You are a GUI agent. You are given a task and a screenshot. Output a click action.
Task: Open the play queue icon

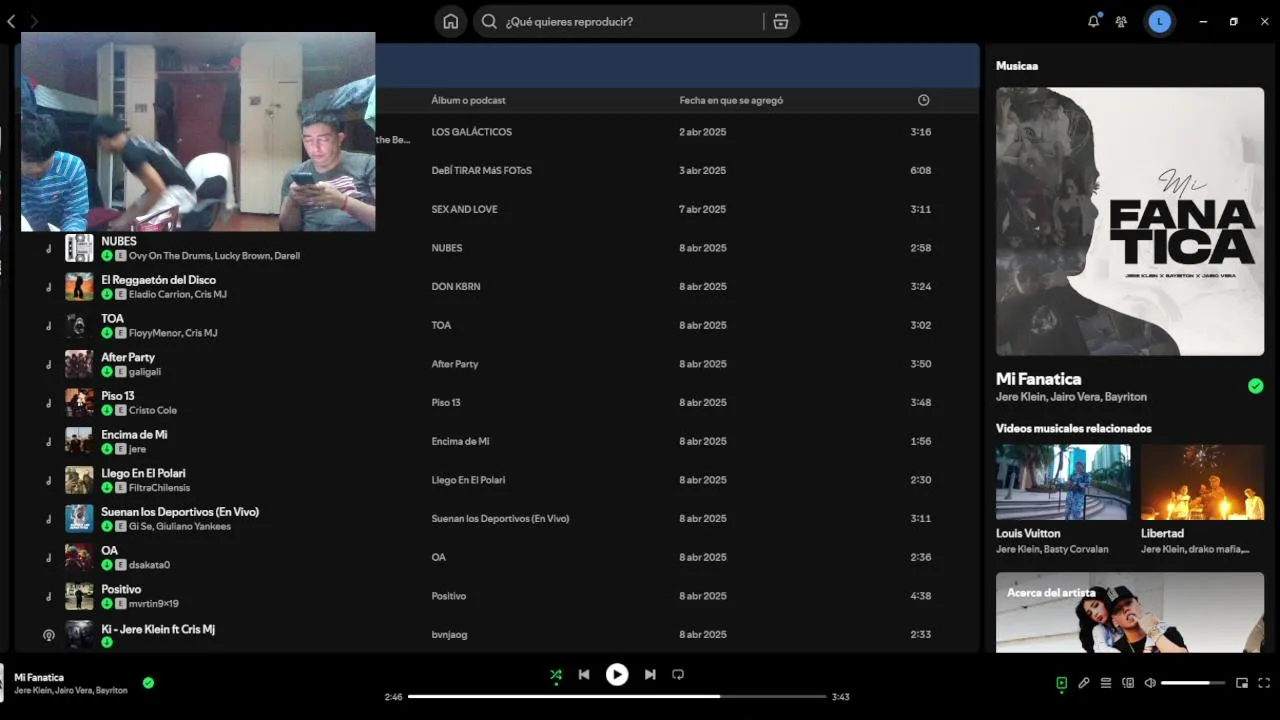(1106, 683)
